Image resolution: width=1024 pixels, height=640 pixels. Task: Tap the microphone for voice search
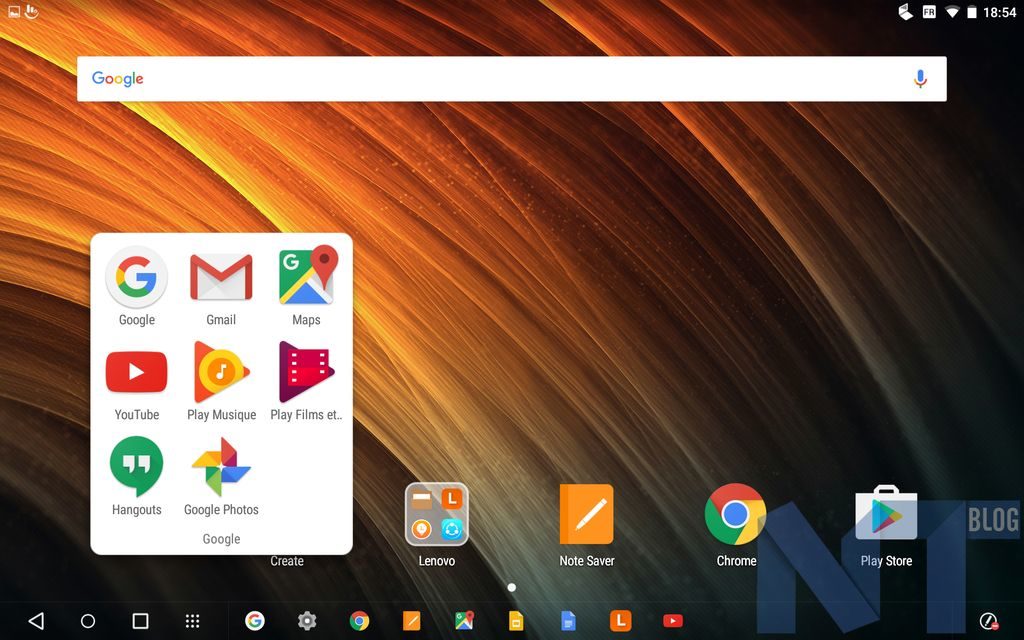tap(920, 79)
